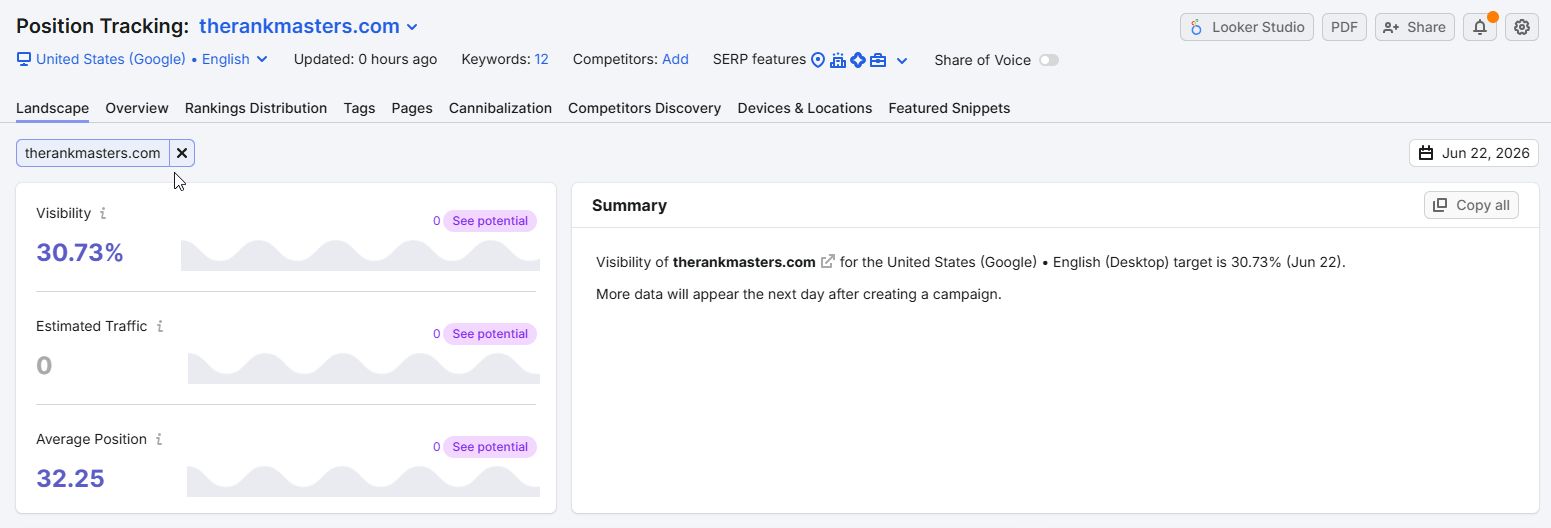This screenshot has height=528, width=1551.
Task: Click the Keywords 12 link
Action: pos(541,59)
